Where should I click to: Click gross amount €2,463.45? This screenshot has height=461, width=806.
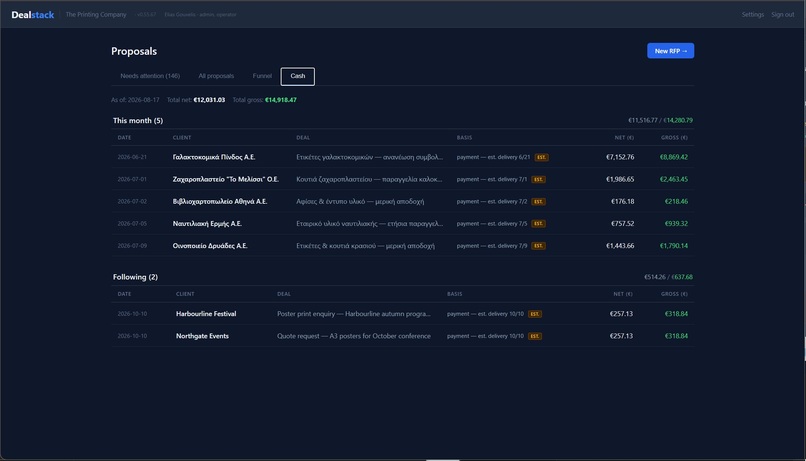(x=673, y=179)
